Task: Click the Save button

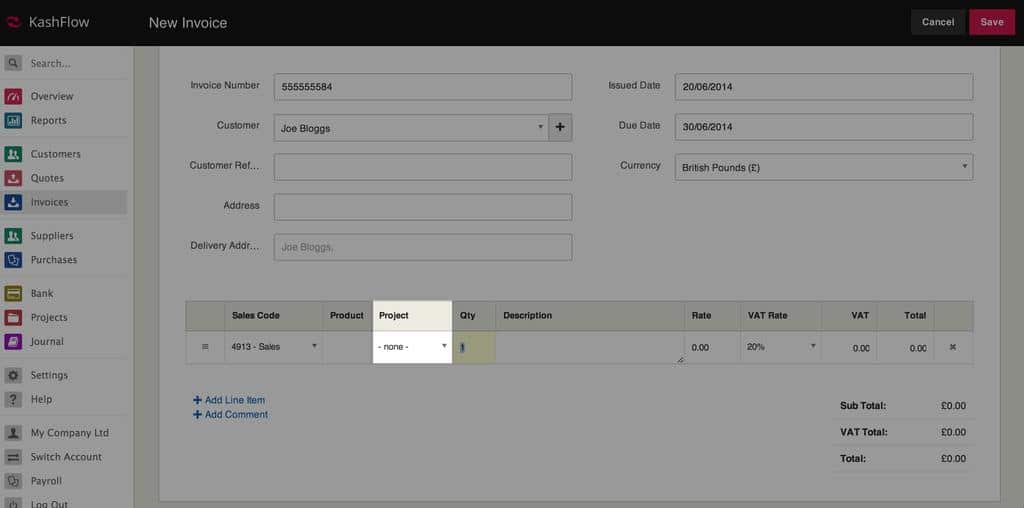Action: coord(991,22)
